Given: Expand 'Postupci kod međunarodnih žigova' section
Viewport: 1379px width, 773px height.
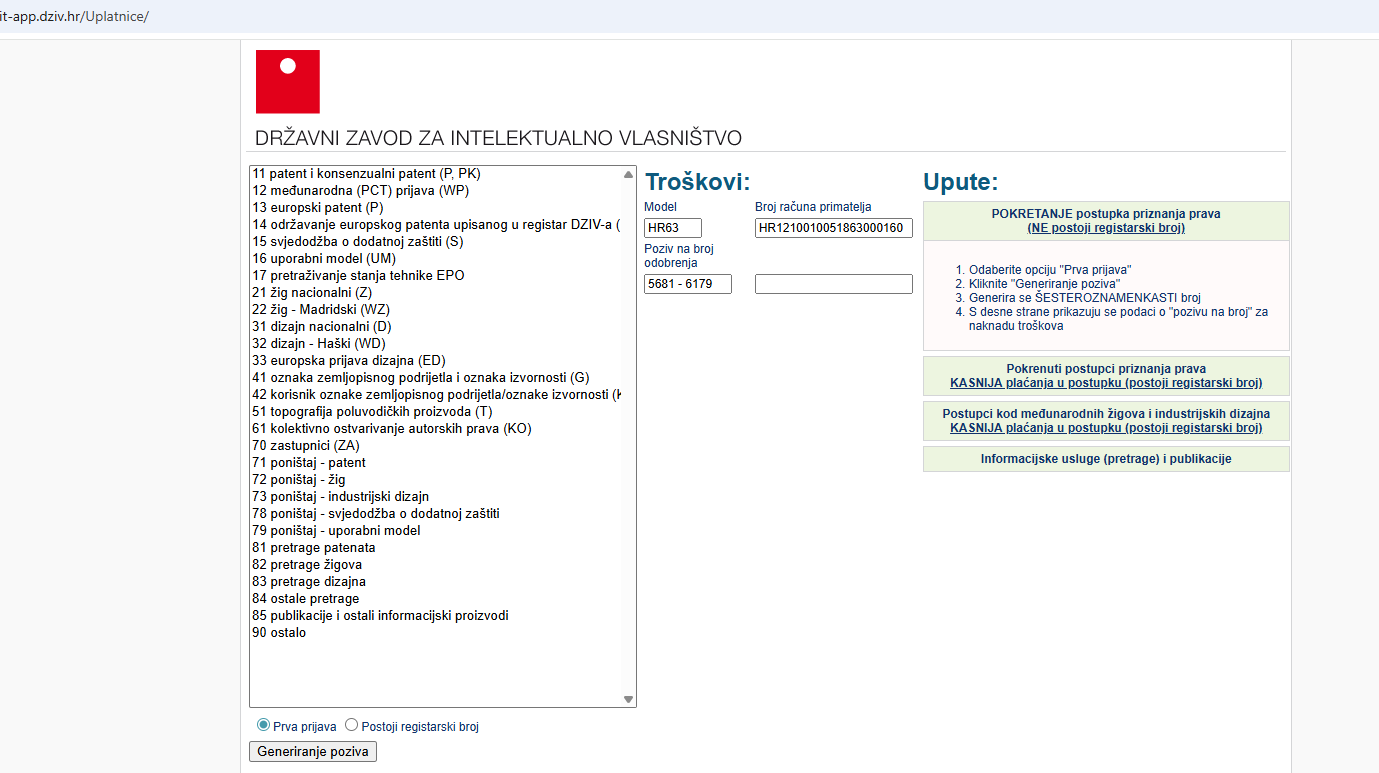Looking at the screenshot, I should 1105,420.
